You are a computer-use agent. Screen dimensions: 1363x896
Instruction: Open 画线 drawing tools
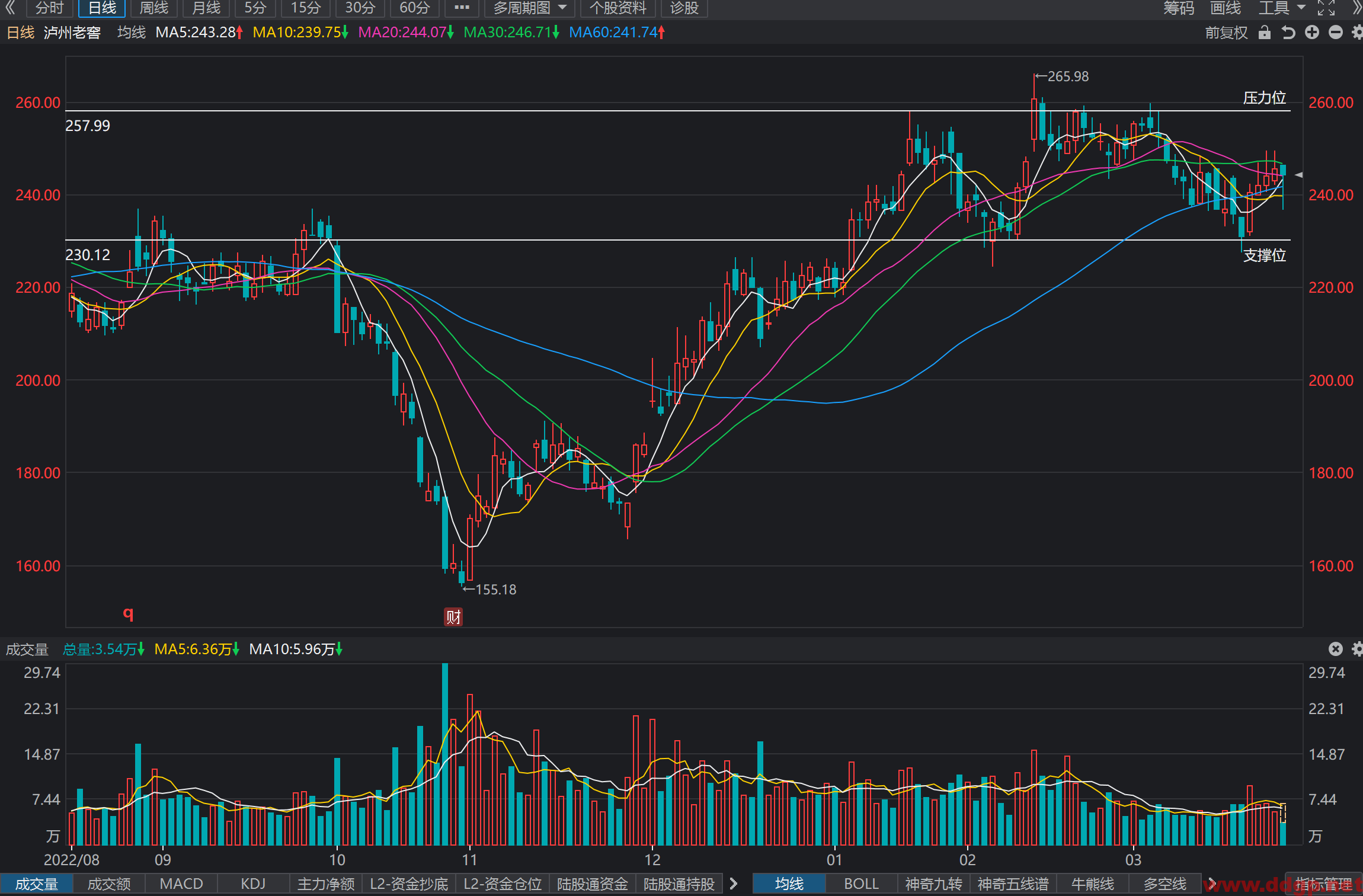(x=1225, y=8)
